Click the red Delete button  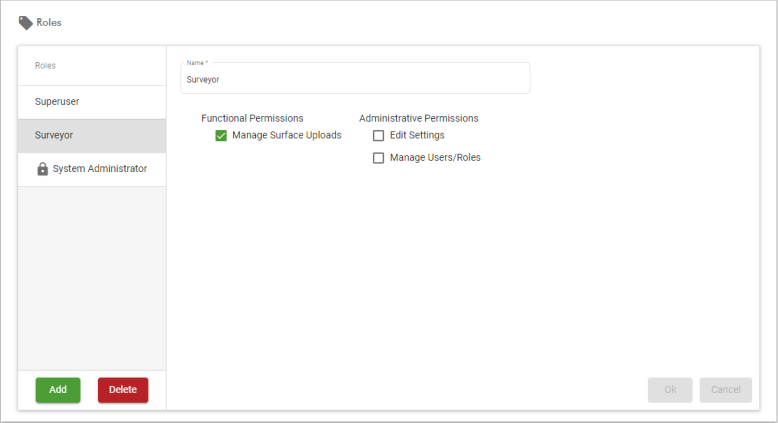pyautogui.click(x=123, y=390)
